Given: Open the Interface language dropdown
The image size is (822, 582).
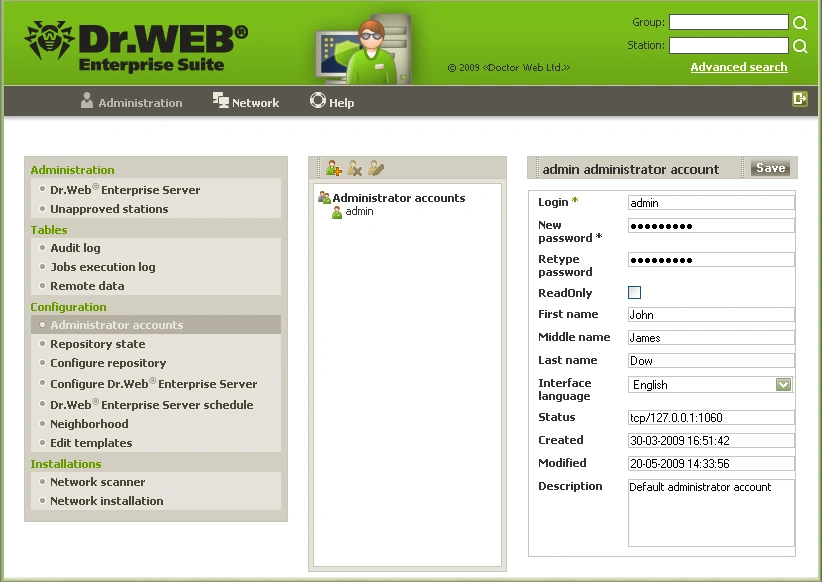Looking at the screenshot, I should 783,384.
